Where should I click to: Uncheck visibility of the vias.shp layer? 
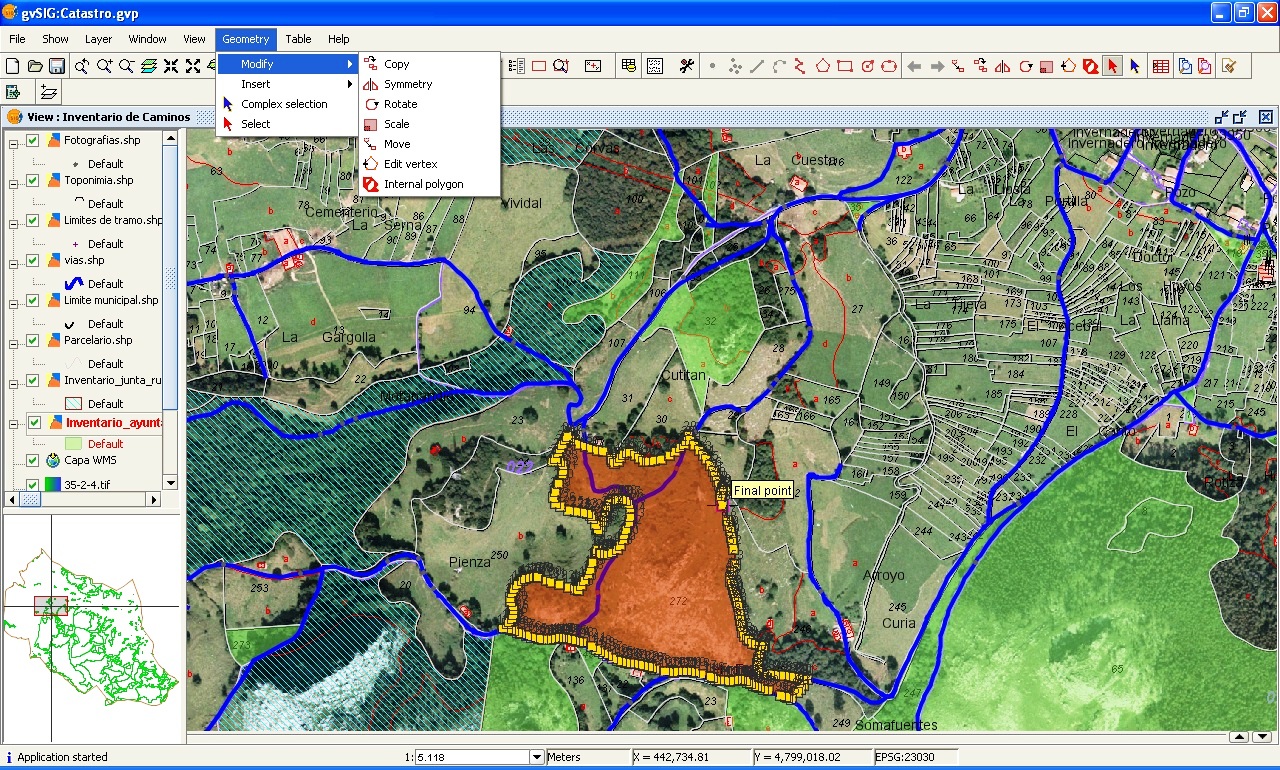[x=31, y=260]
